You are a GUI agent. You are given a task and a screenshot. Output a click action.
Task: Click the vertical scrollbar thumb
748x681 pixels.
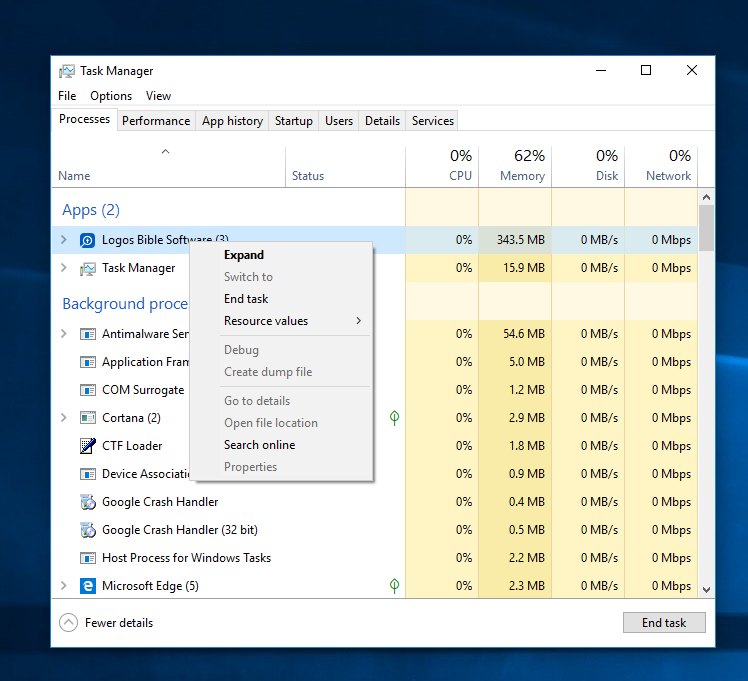(706, 228)
